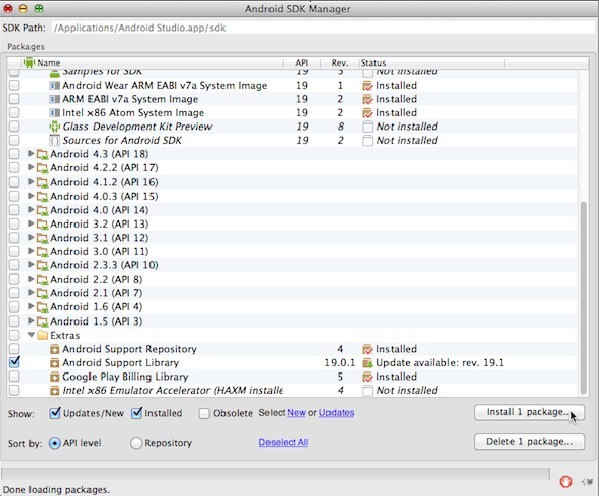
Task: Click the Delete 1 package button
Action: pos(529,442)
